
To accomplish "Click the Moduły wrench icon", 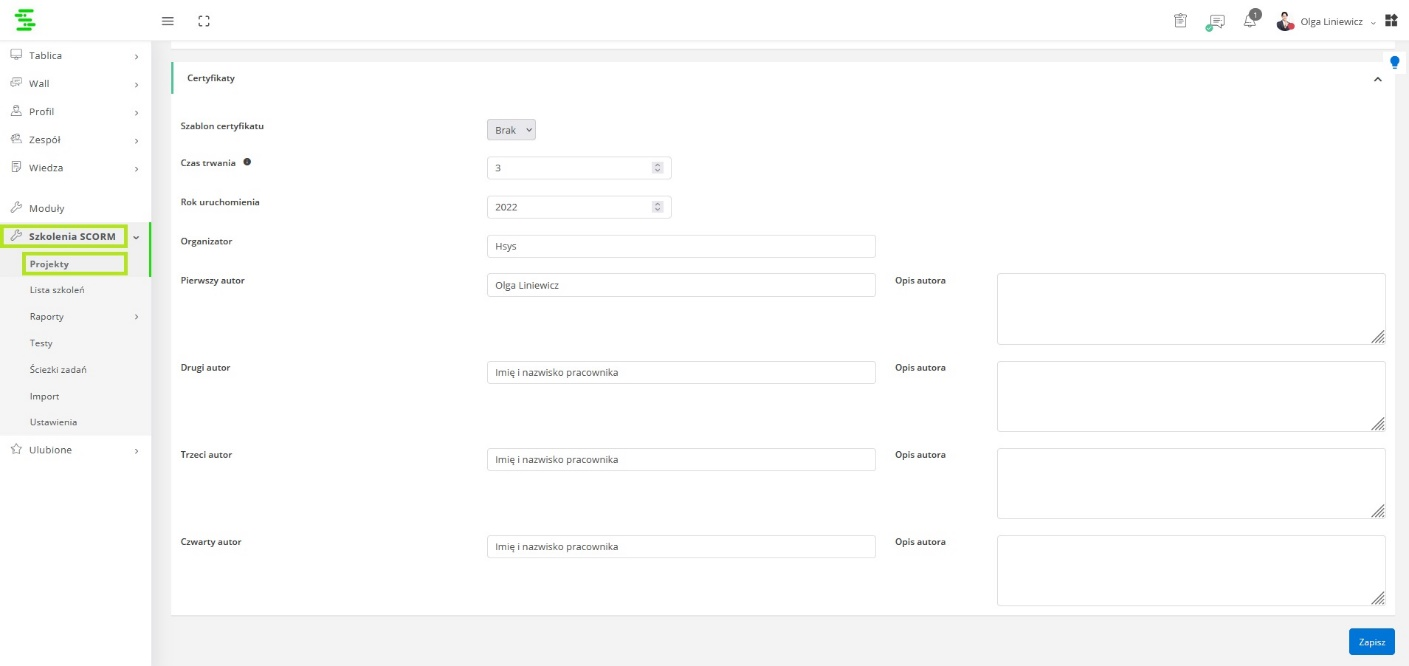I will coord(16,208).
